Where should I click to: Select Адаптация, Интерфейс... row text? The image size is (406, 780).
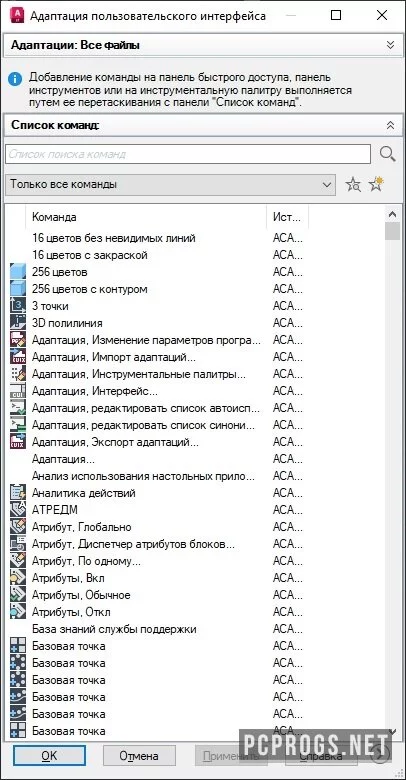click(95, 391)
